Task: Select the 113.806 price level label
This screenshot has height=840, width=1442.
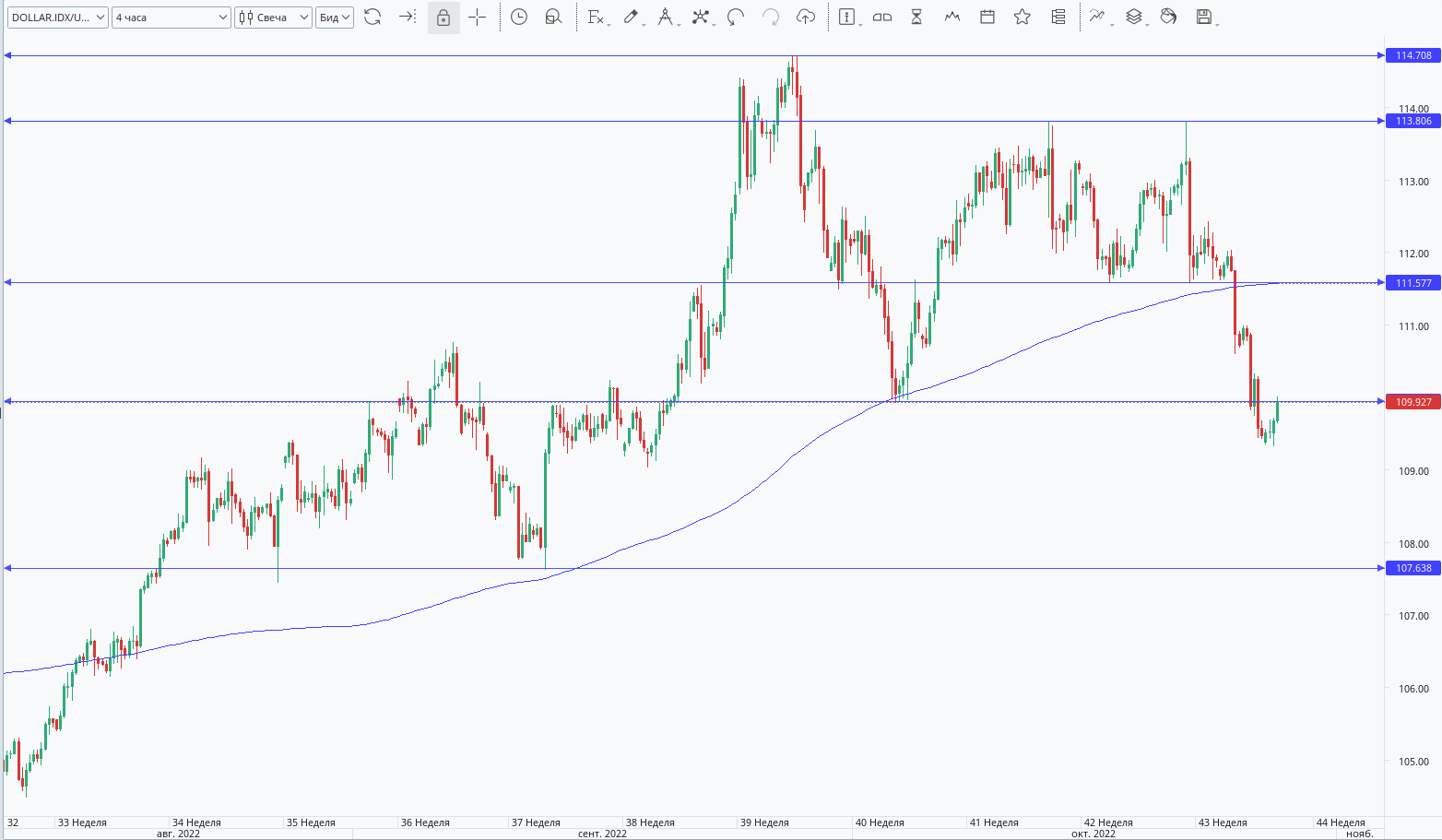Action: tap(1412, 121)
